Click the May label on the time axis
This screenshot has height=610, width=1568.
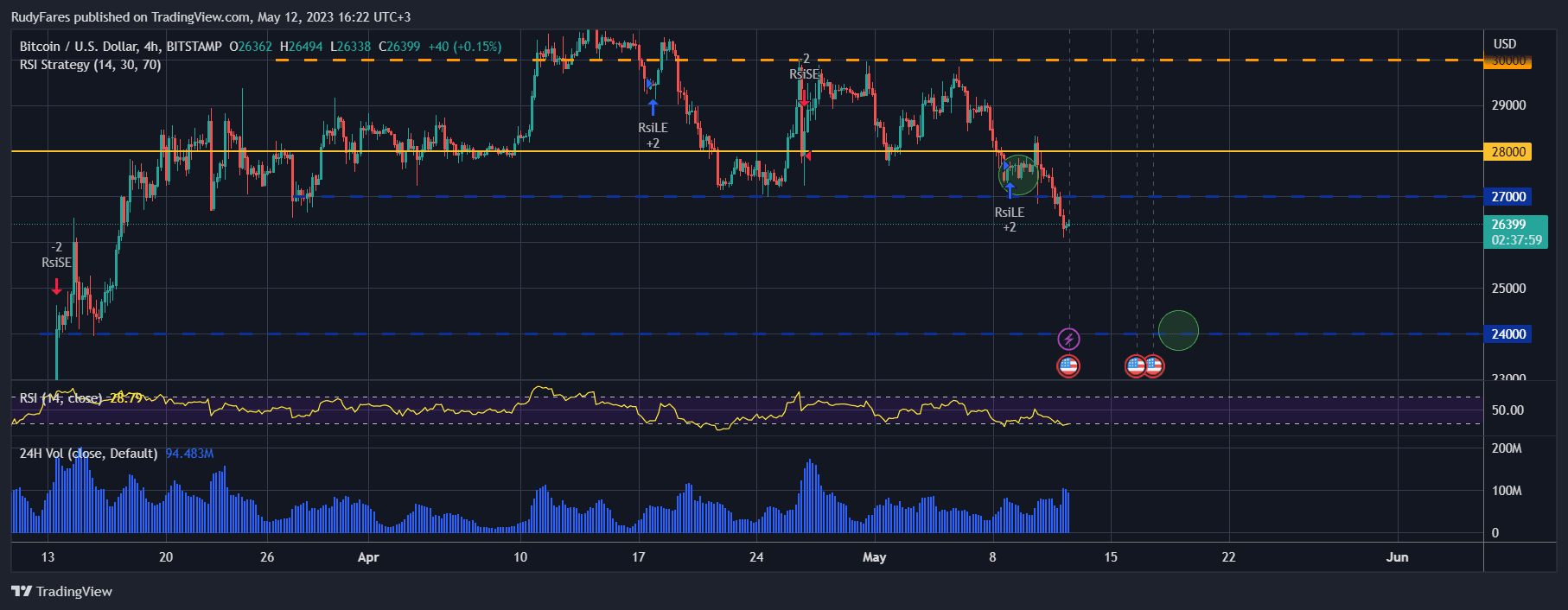pos(874,557)
